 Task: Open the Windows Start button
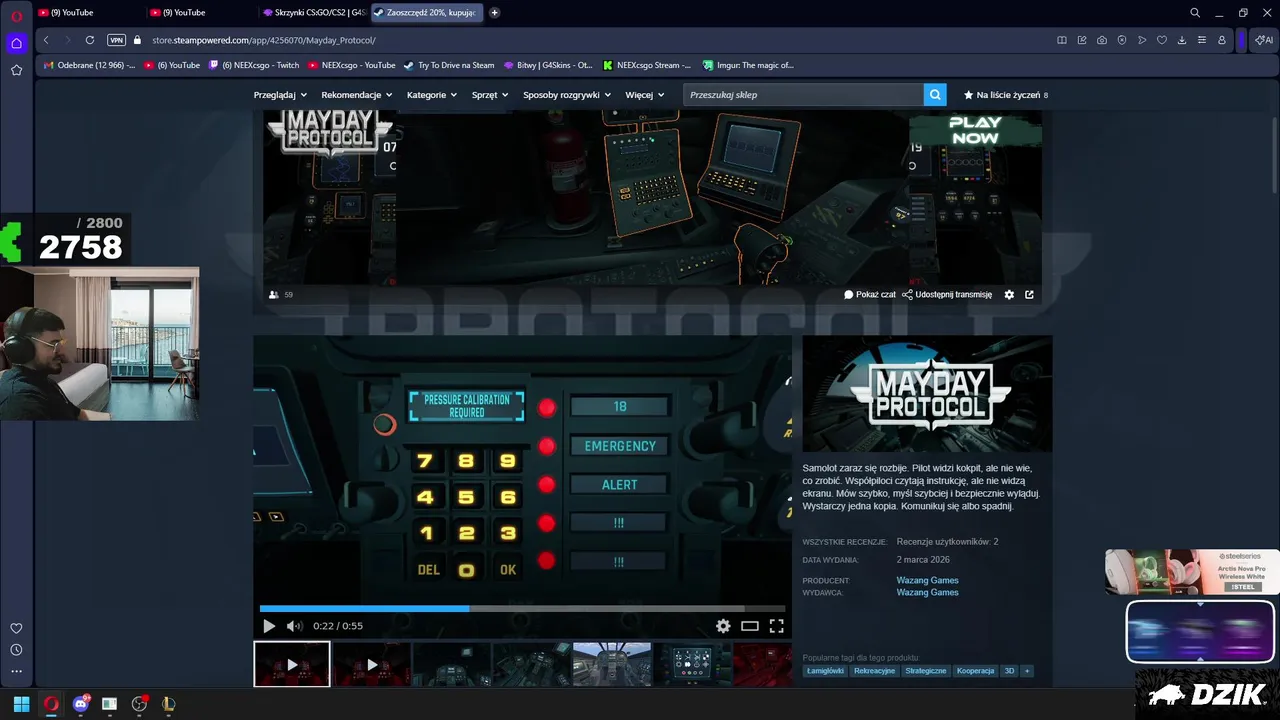[21, 704]
